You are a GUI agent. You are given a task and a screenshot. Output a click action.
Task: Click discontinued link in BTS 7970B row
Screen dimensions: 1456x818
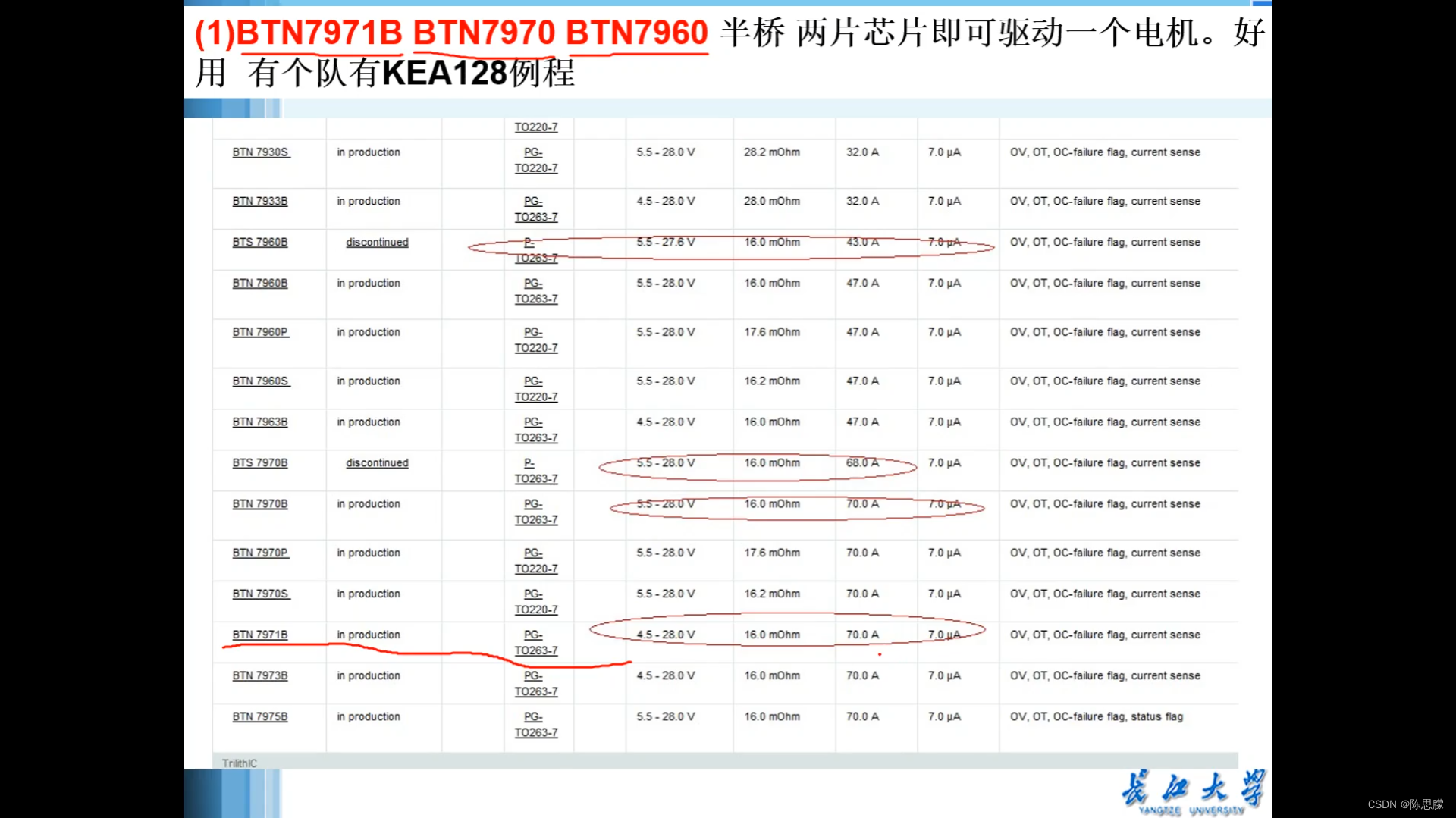click(x=377, y=462)
